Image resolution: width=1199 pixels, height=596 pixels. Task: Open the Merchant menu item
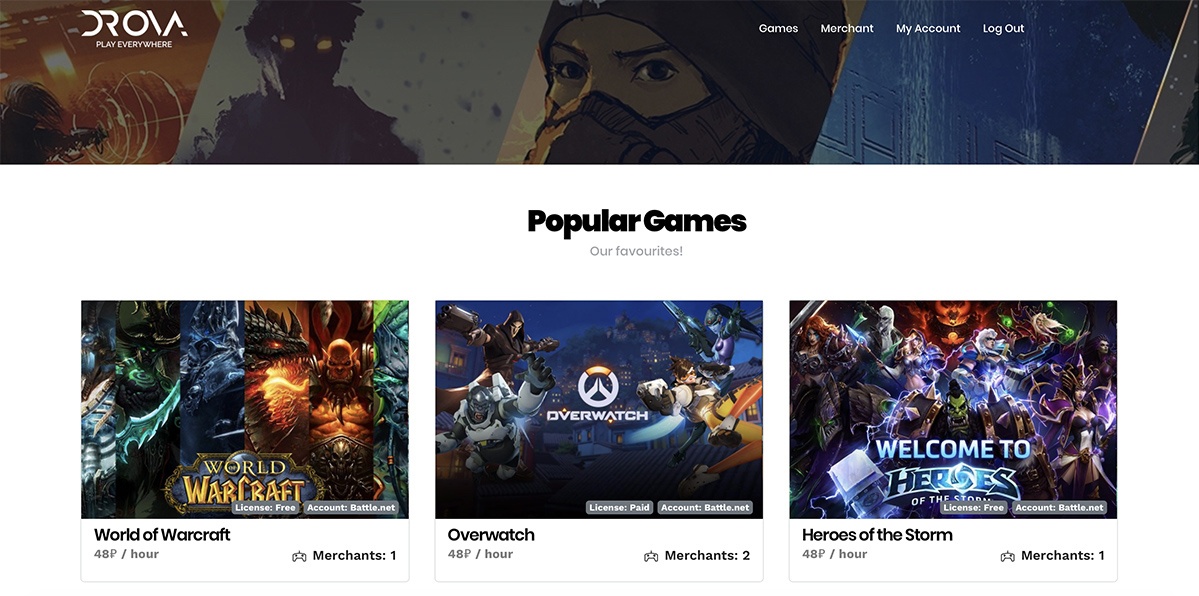(846, 28)
